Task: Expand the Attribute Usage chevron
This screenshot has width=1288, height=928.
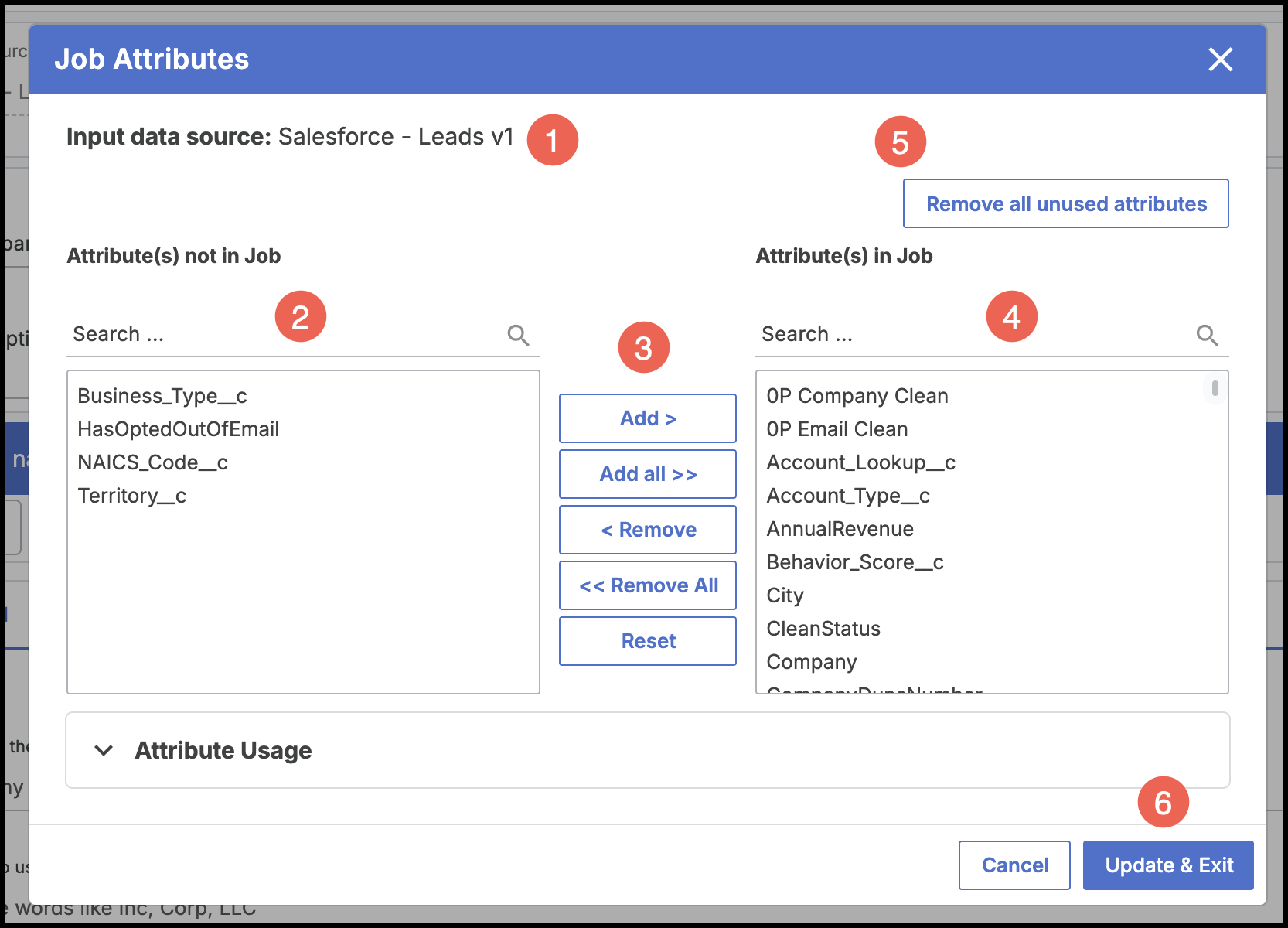Action: [104, 750]
